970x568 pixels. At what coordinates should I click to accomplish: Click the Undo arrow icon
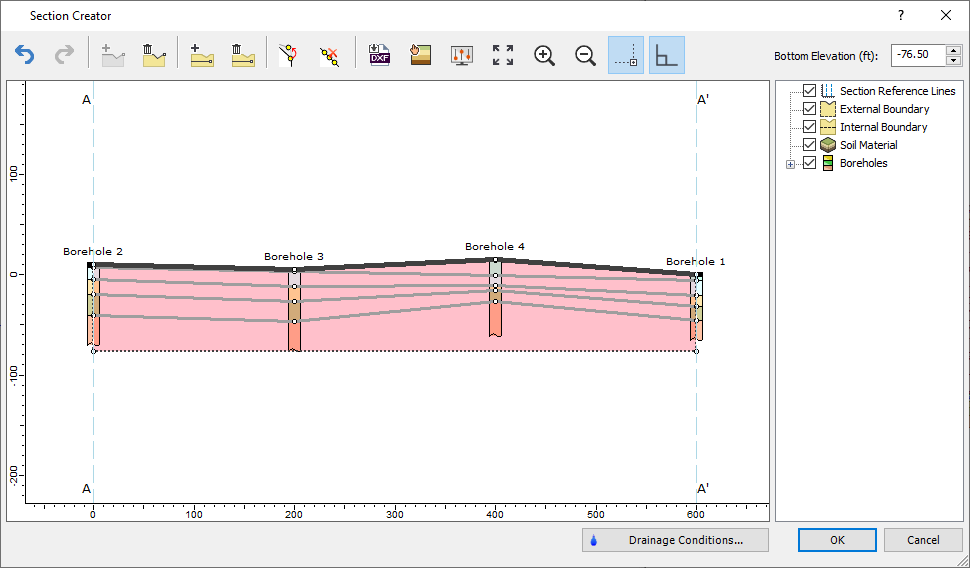point(24,55)
